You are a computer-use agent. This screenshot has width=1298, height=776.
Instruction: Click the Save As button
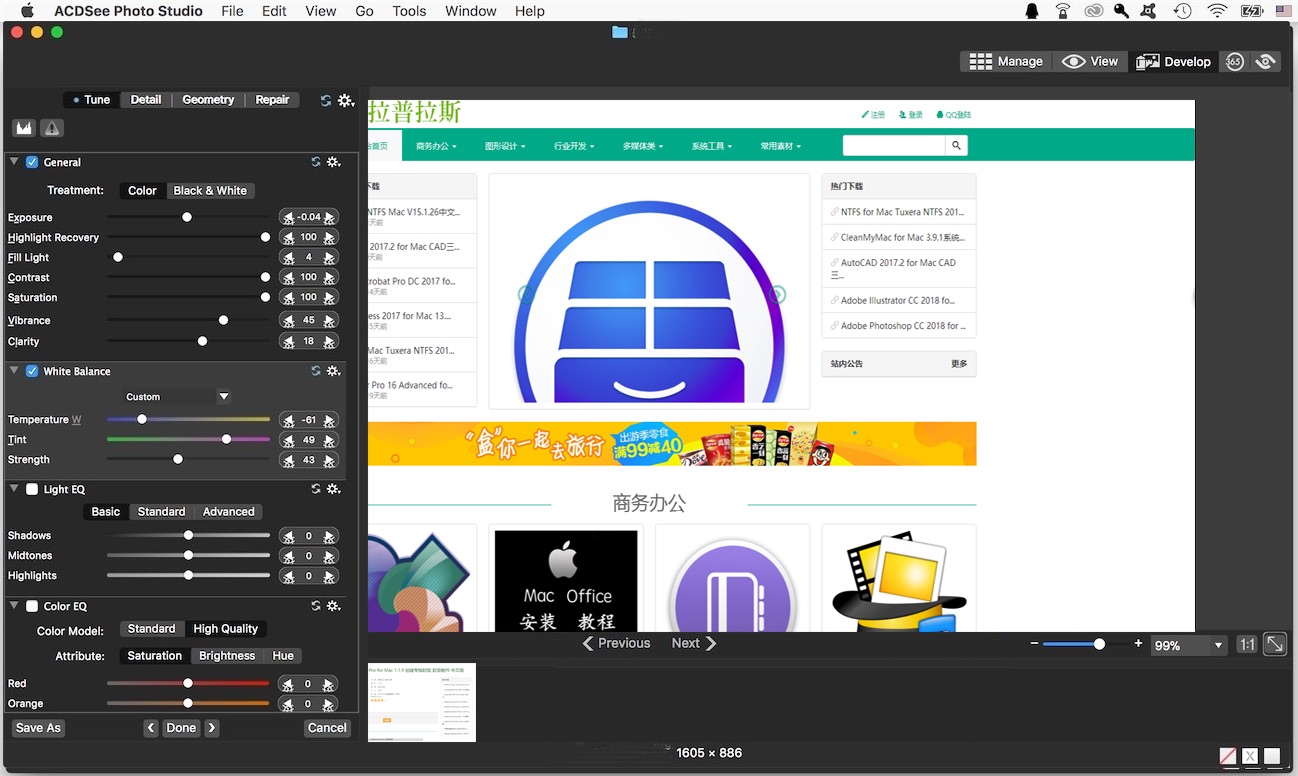click(x=39, y=728)
